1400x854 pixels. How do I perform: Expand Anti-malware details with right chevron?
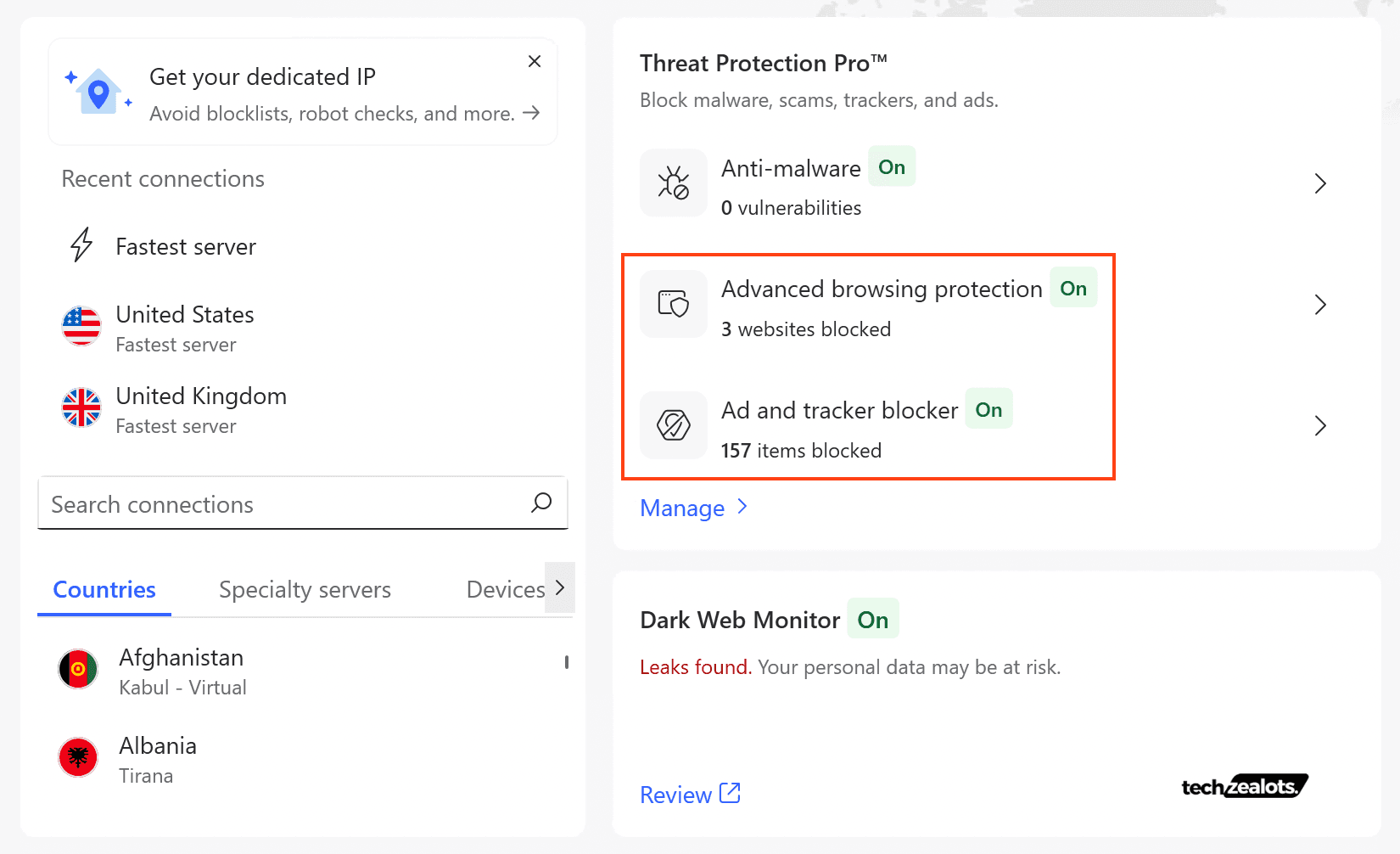[1320, 183]
